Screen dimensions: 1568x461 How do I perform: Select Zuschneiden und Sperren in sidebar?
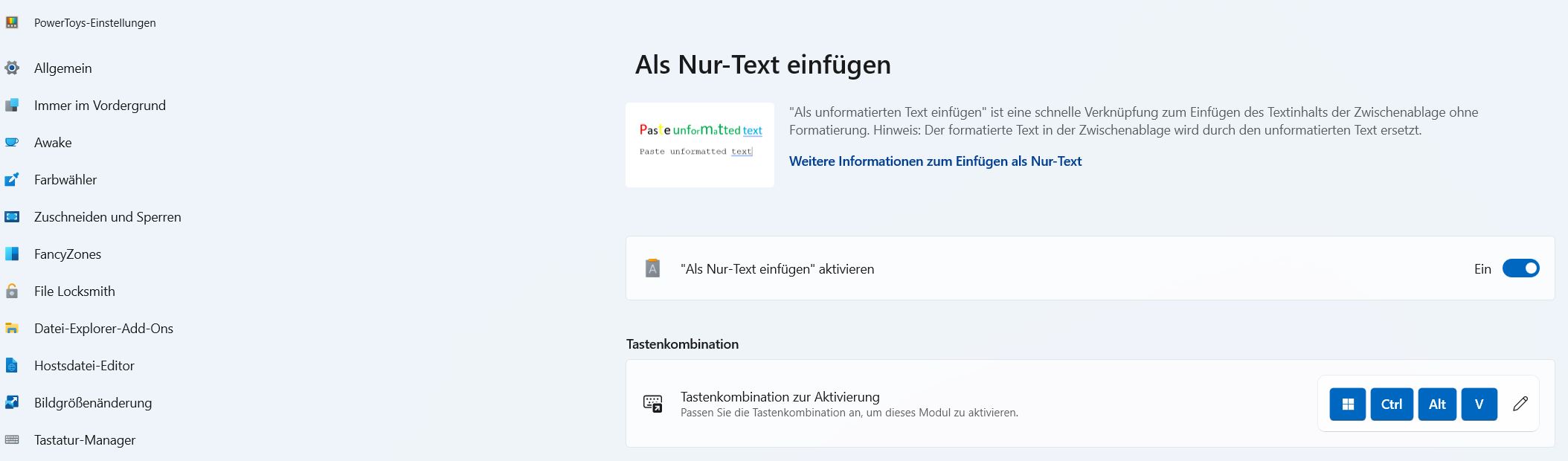pyautogui.click(x=108, y=217)
